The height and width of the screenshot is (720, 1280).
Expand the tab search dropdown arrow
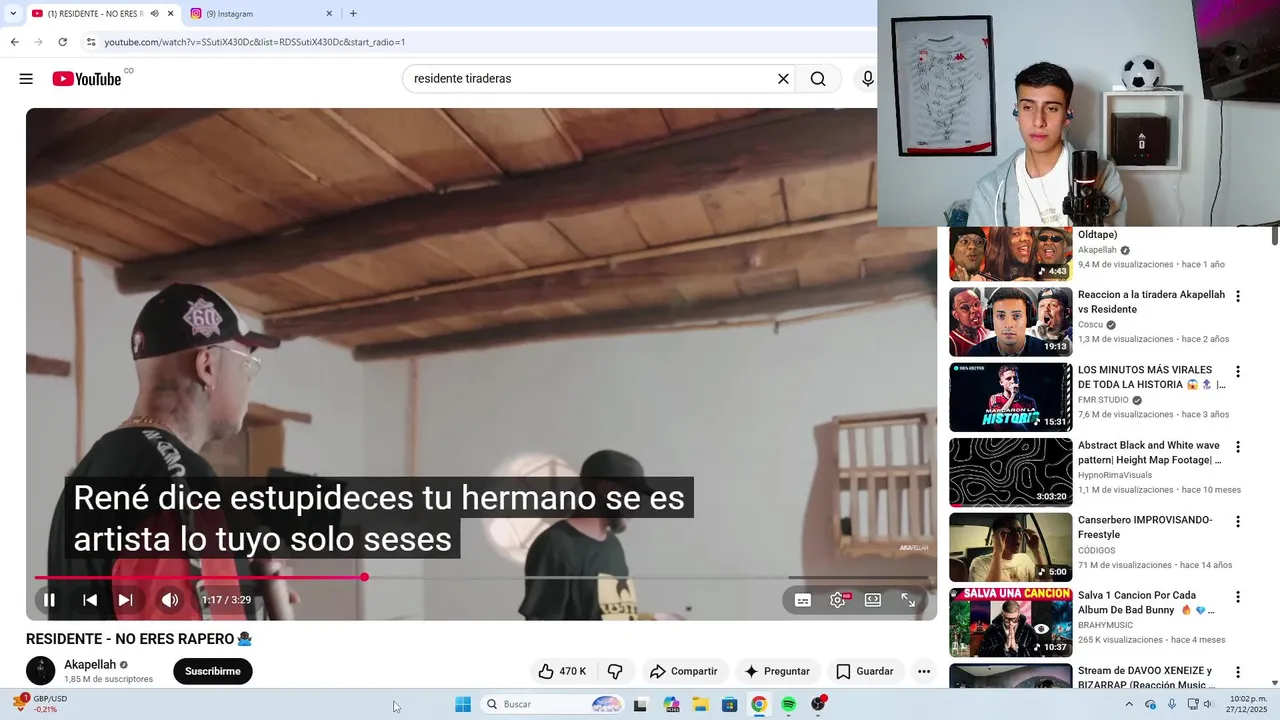tap(12, 13)
